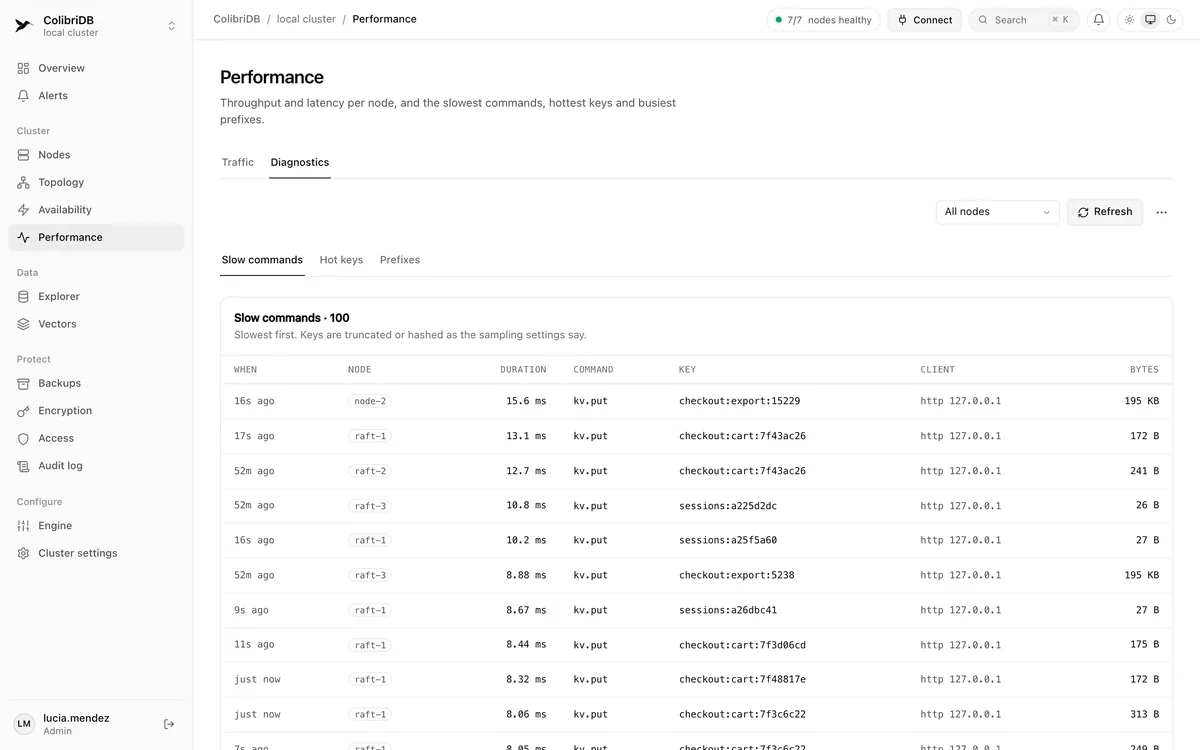Click the 9s ago timestamp
Screen dimensions: 1200x750
tap(251, 610)
